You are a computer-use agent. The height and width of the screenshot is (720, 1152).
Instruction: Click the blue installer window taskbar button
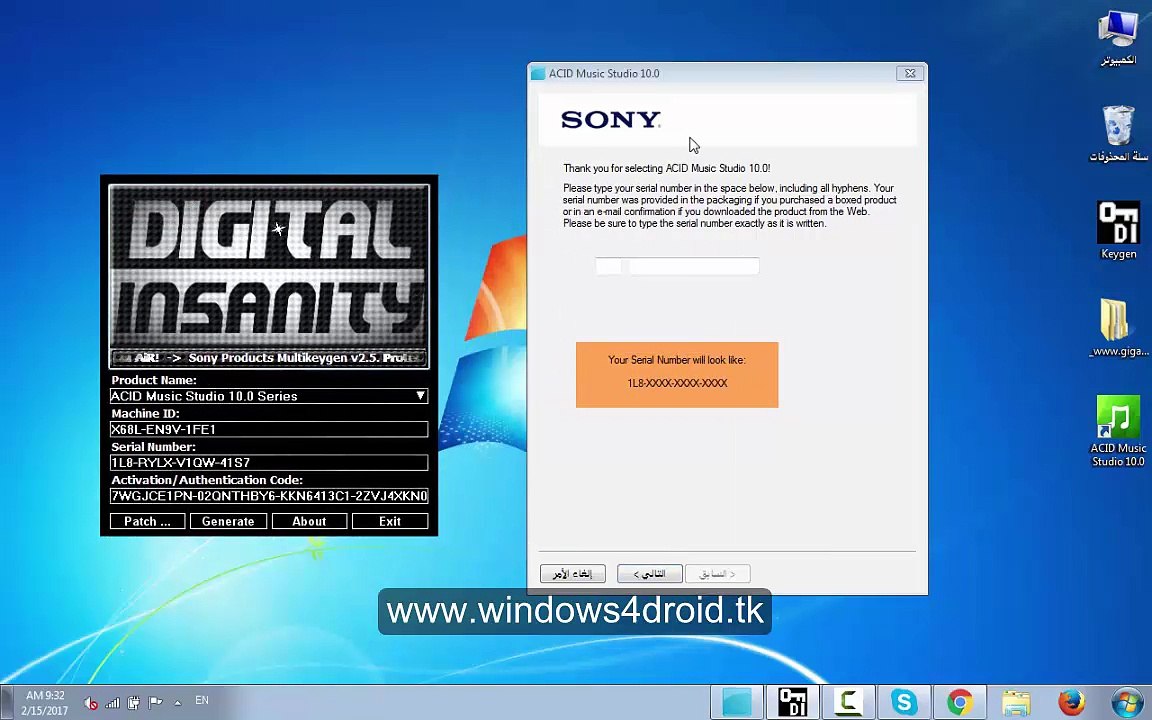[x=737, y=702]
